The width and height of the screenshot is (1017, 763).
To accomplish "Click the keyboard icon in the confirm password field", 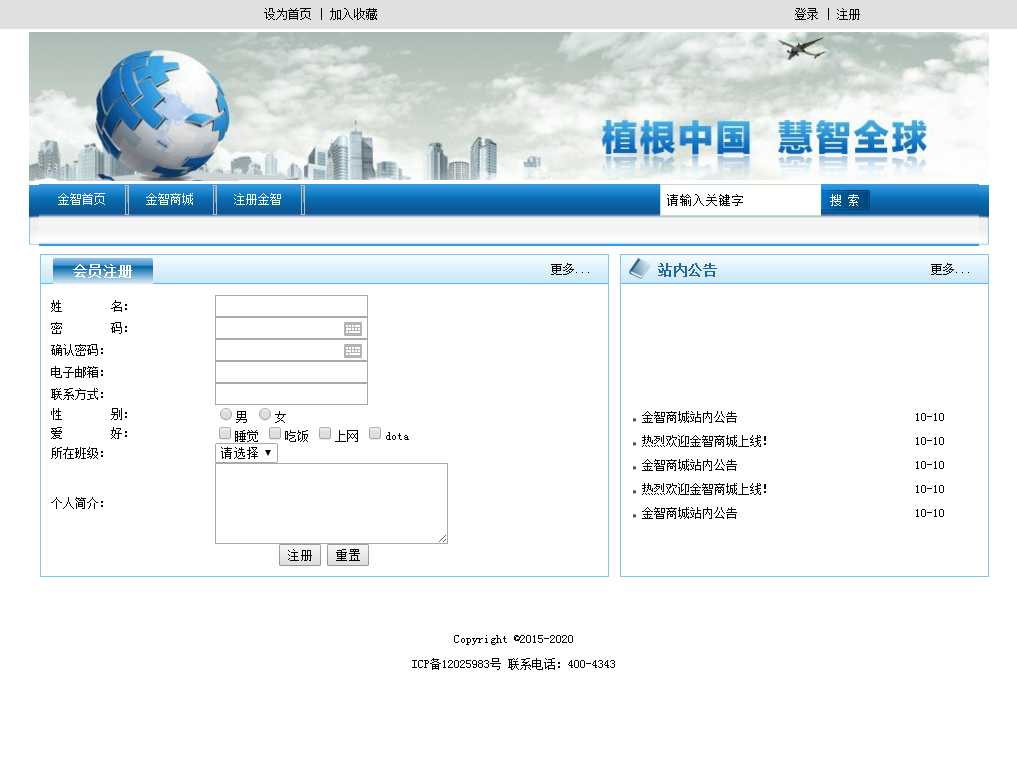I will [x=352, y=350].
